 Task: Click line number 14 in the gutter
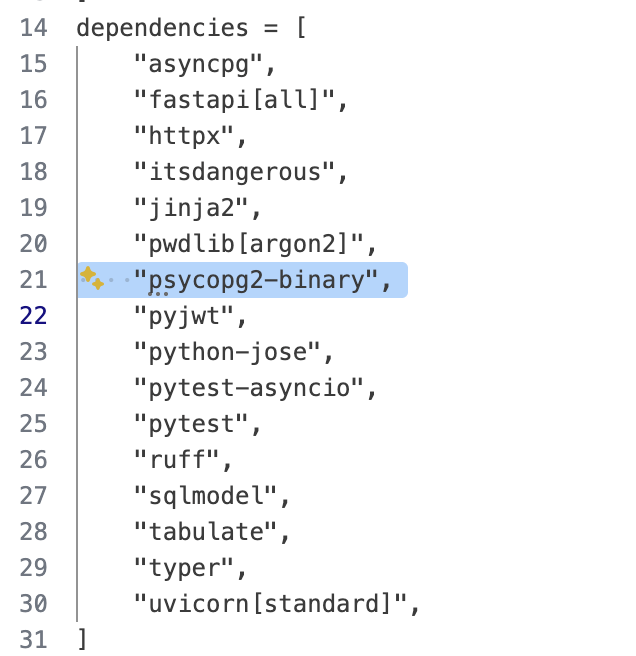click(33, 27)
